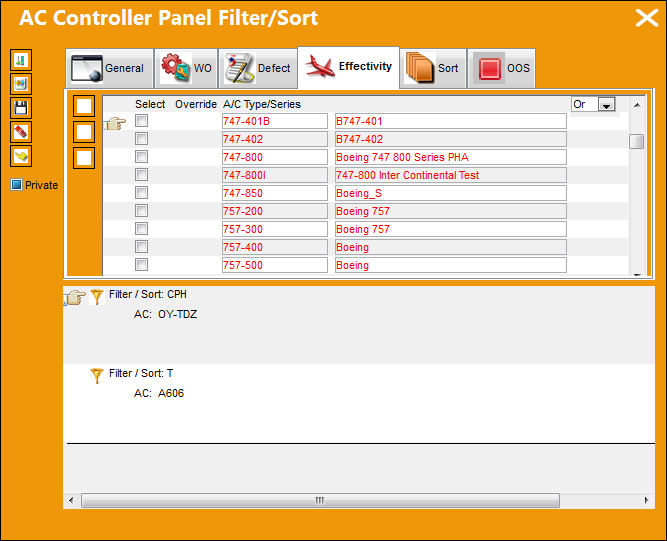This screenshot has height=541, width=667.
Task: Click the funnel icon next to Filter / Sort: CPH
Action: 97,296
